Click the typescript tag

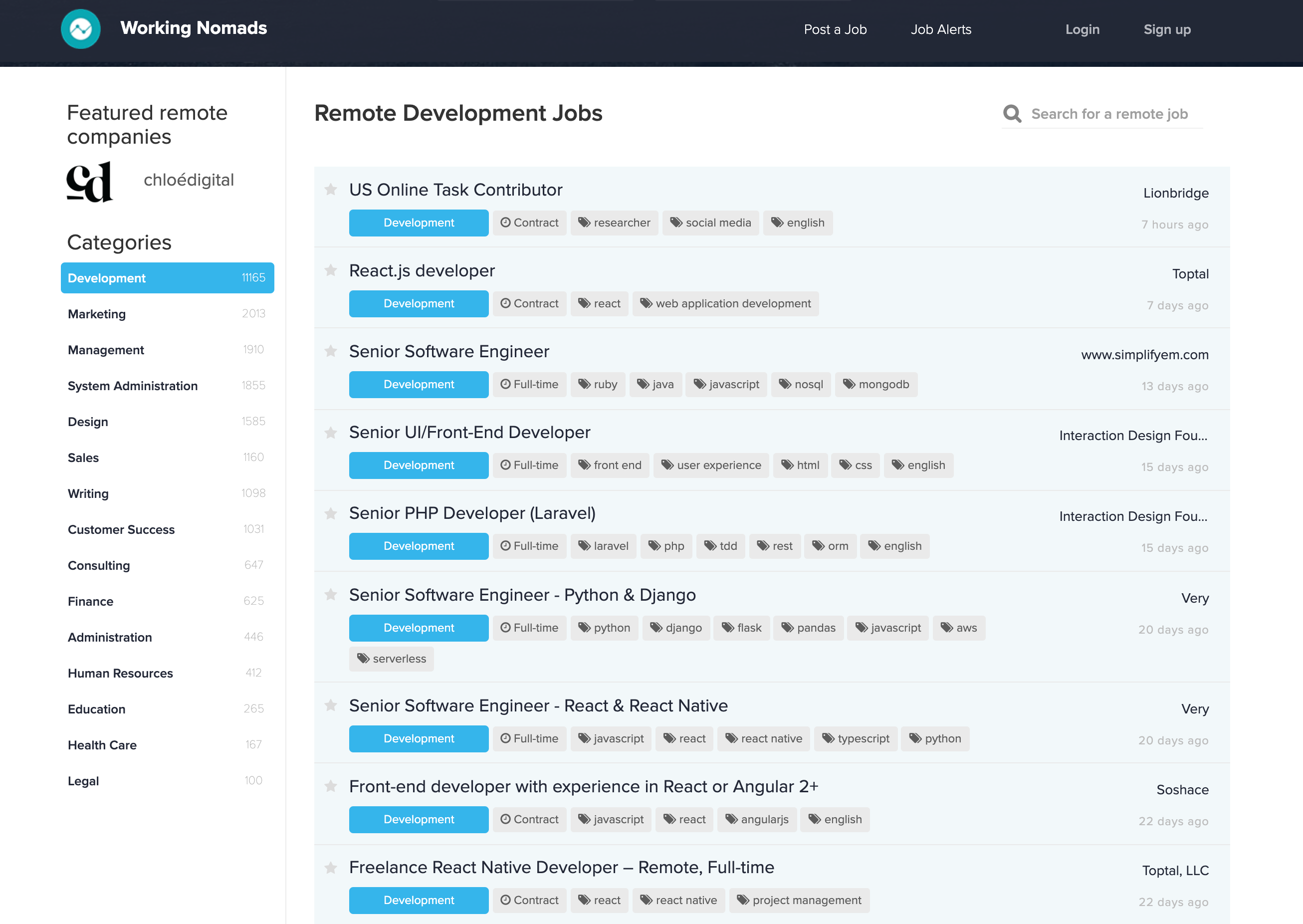click(x=856, y=738)
